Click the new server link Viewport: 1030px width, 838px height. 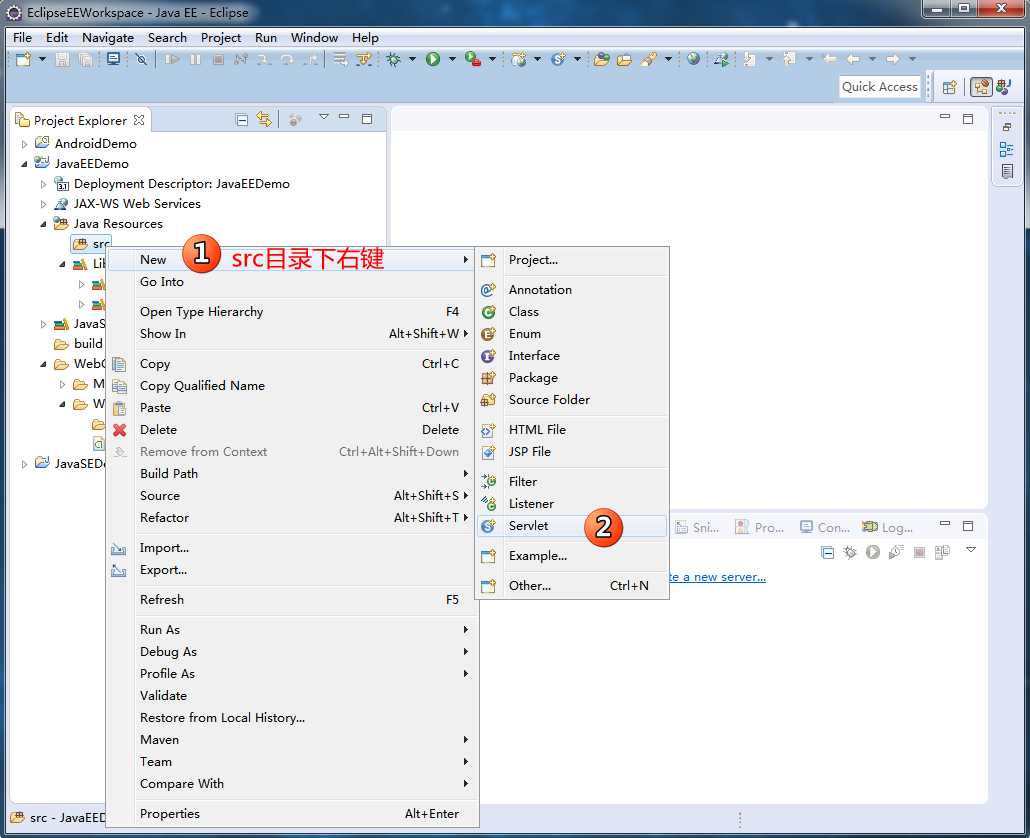pyautogui.click(x=717, y=577)
